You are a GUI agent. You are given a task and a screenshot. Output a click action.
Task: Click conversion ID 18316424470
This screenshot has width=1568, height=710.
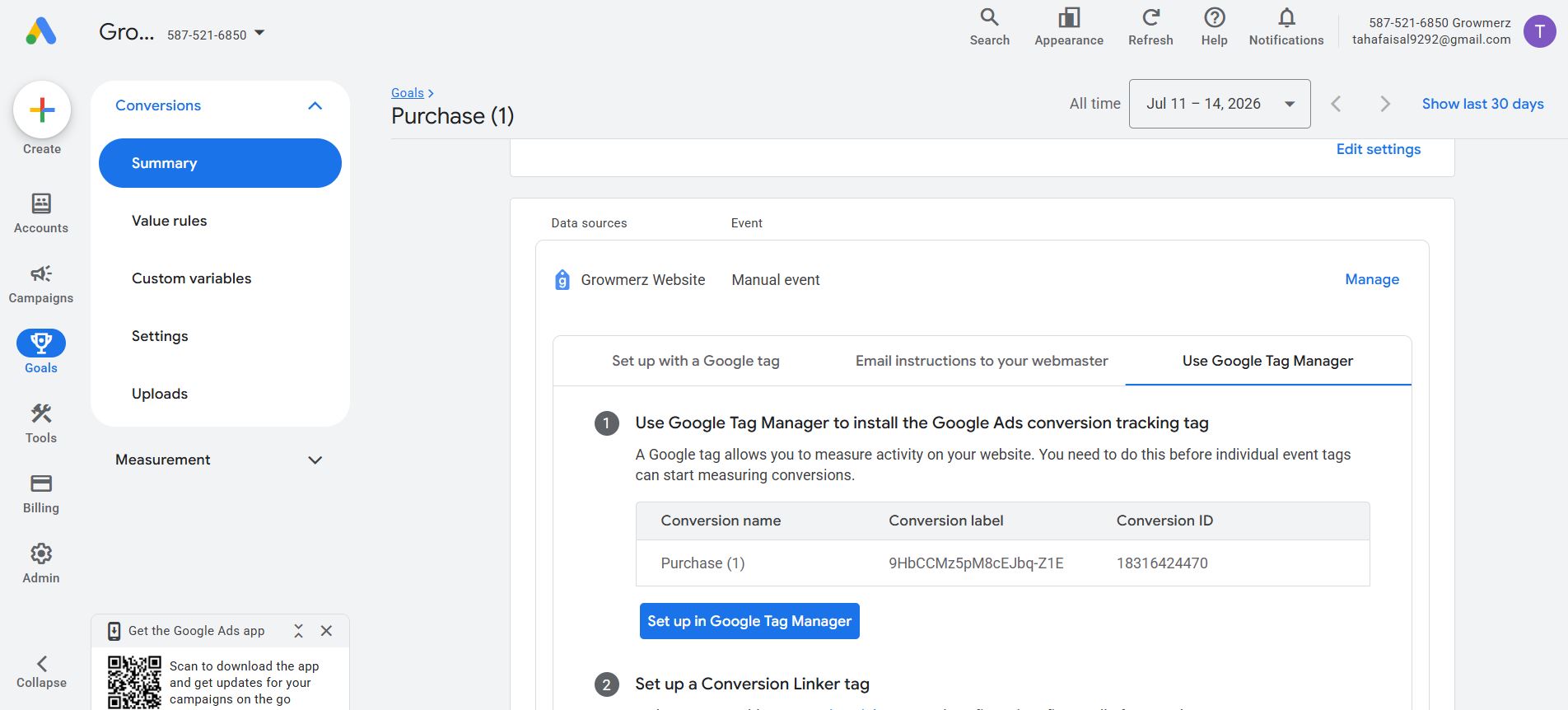click(x=1162, y=563)
